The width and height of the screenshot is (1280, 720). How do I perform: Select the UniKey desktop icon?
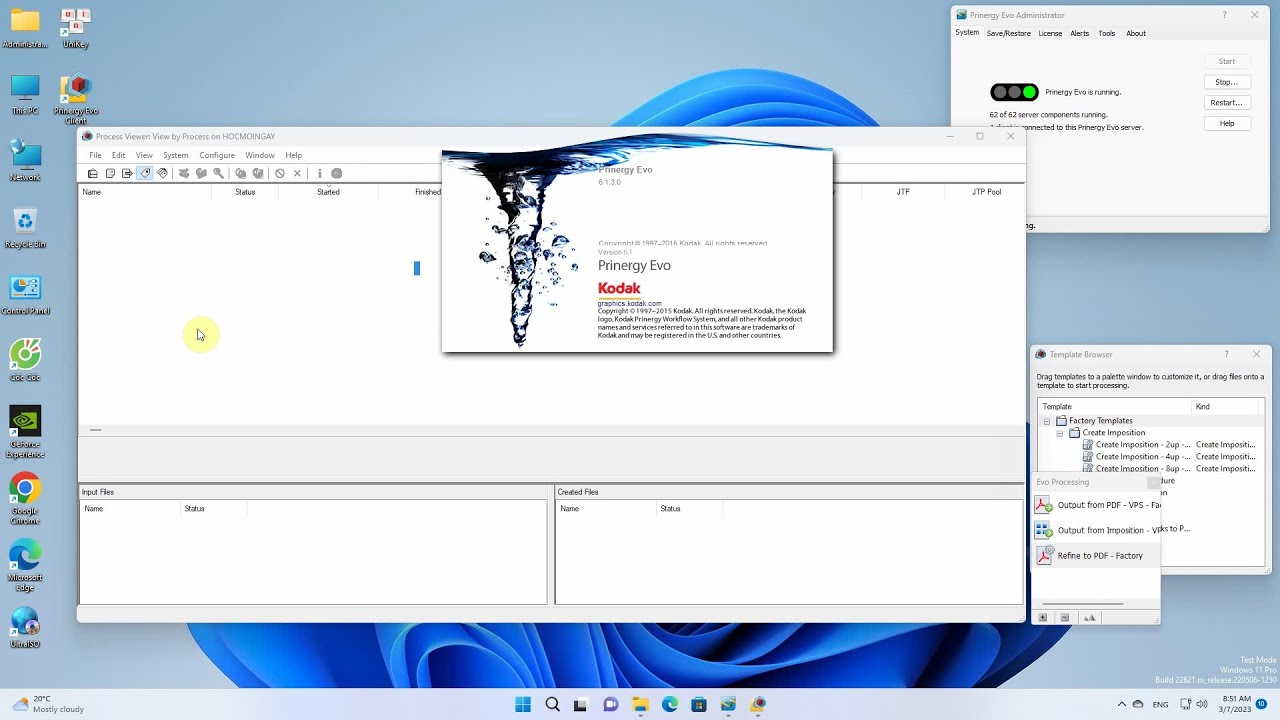coord(76,28)
